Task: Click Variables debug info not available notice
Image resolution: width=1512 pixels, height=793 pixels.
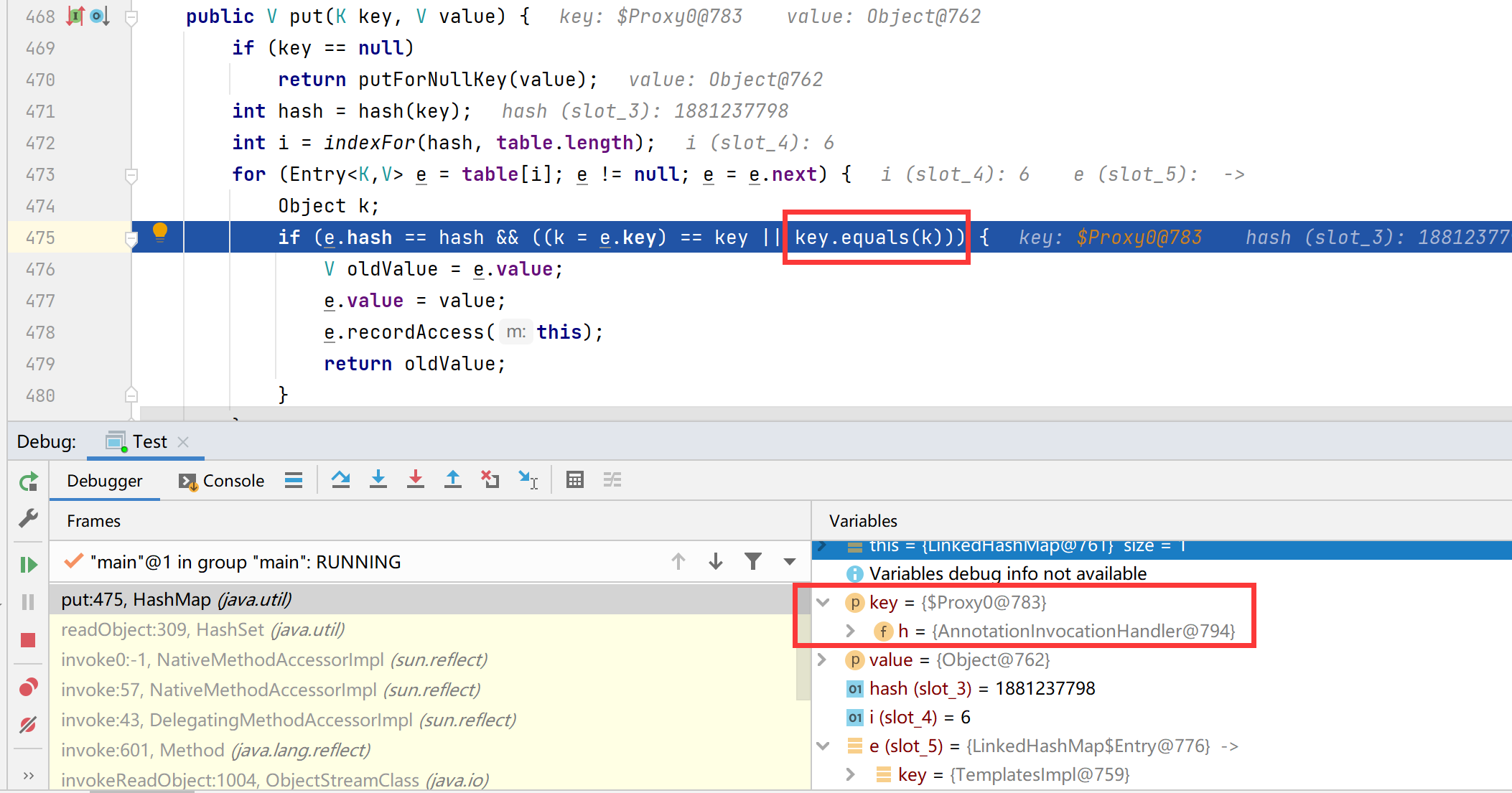Action: click(1008, 574)
